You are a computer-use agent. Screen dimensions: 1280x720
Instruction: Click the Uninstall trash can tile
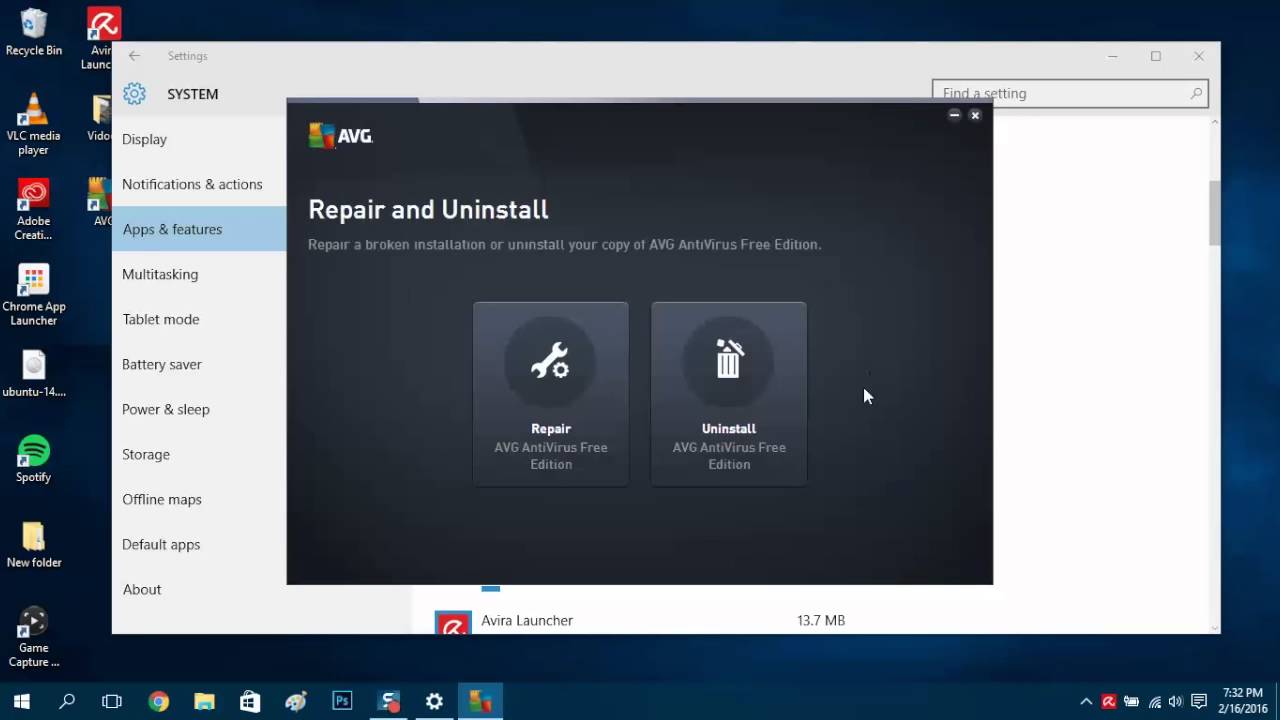click(x=729, y=394)
